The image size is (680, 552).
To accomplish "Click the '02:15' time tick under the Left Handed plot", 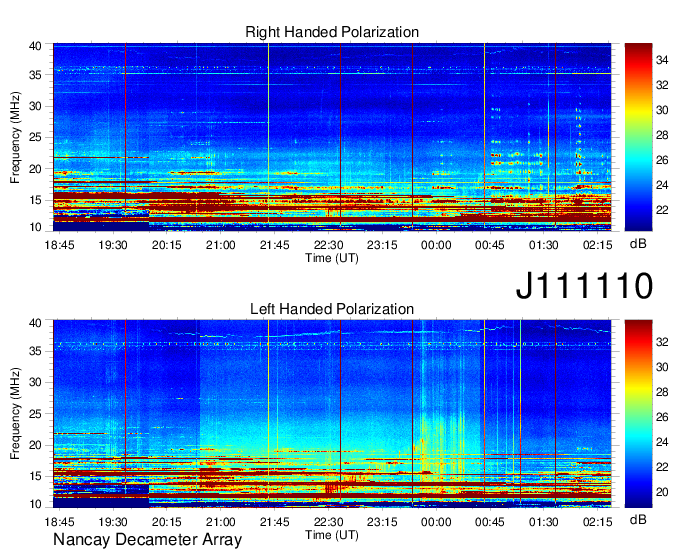I will click(598, 522).
